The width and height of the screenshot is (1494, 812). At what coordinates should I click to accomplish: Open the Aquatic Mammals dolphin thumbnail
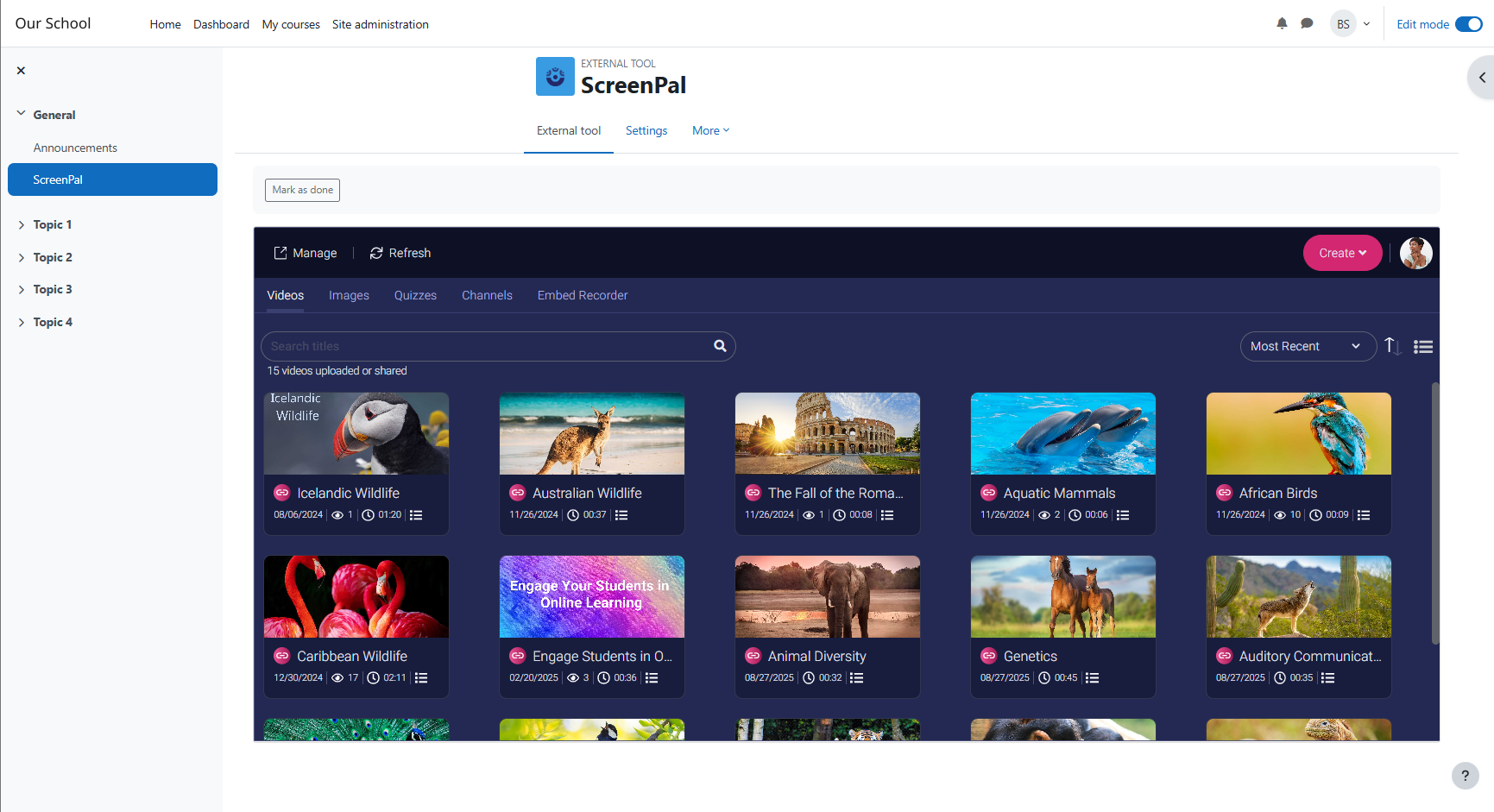coord(1063,433)
